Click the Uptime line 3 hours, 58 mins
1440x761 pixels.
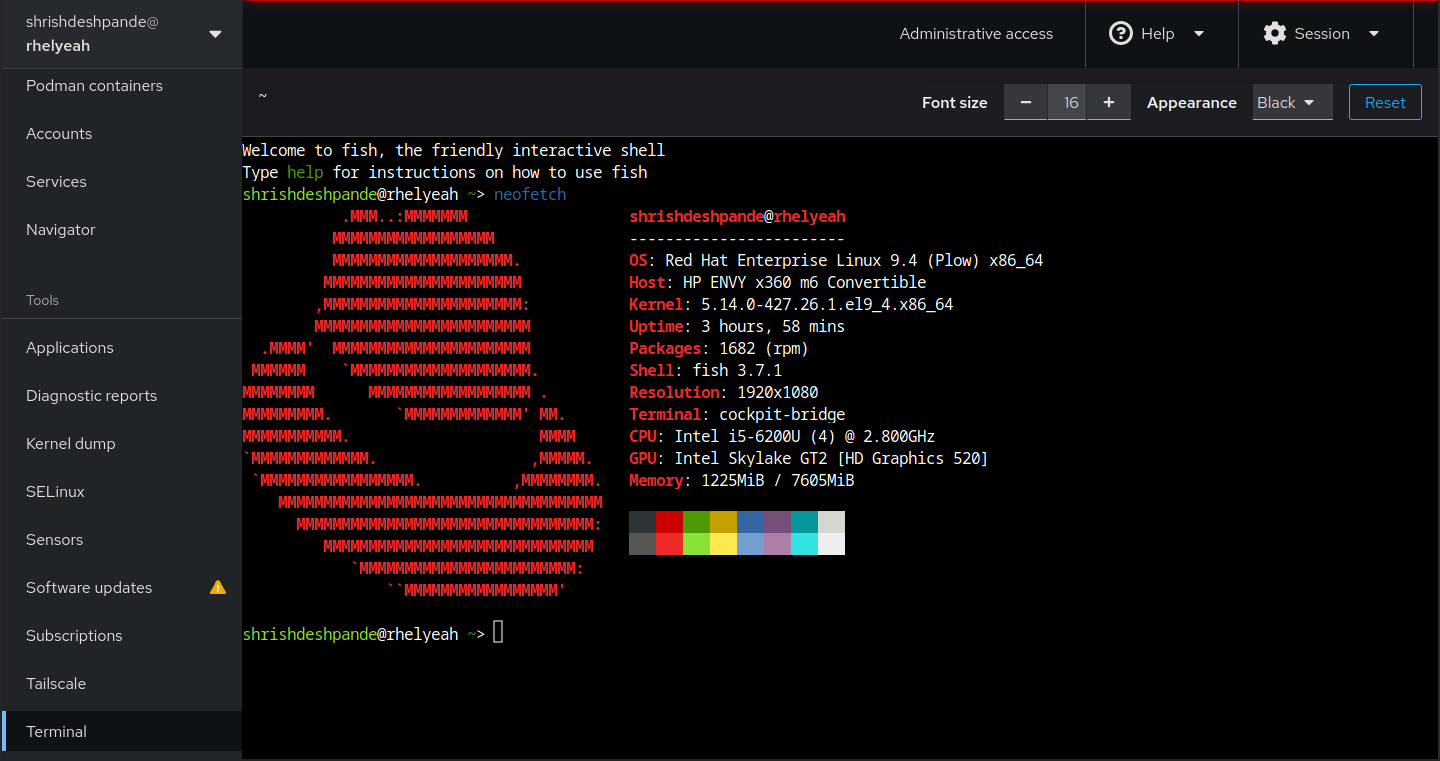pyautogui.click(x=737, y=326)
